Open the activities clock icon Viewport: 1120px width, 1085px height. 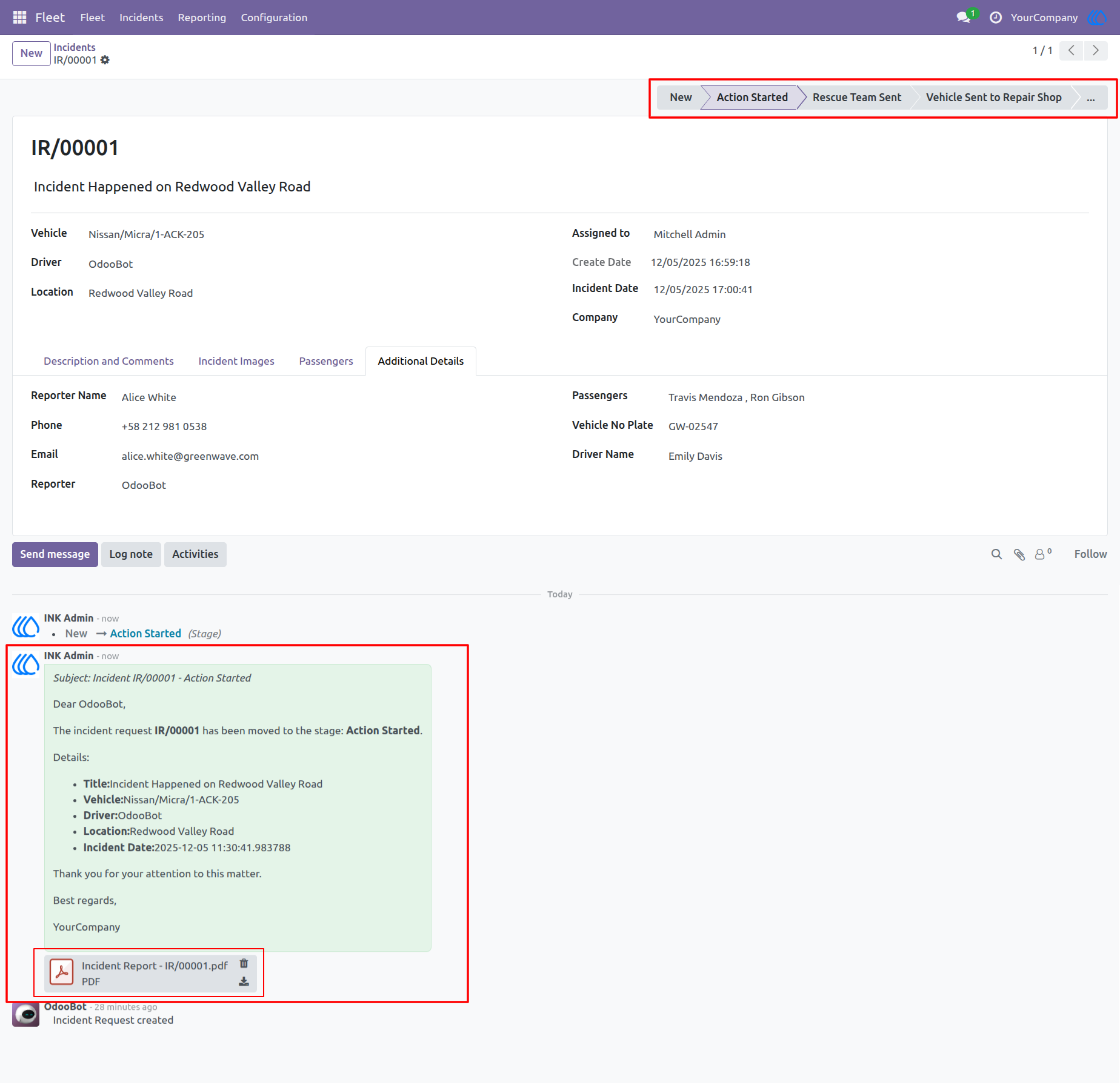pos(996,18)
